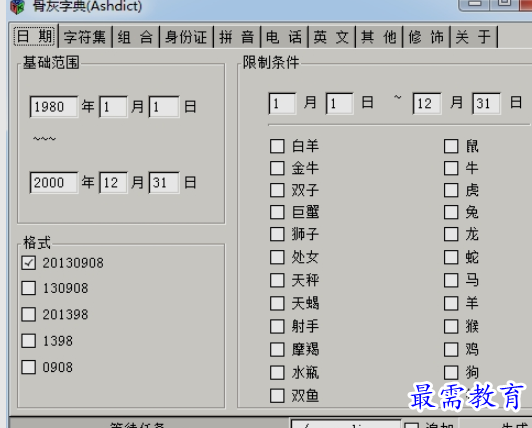The width and height of the screenshot is (532, 428).
Task: Click the 限制条件 start month field
Action: tap(282, 103)
